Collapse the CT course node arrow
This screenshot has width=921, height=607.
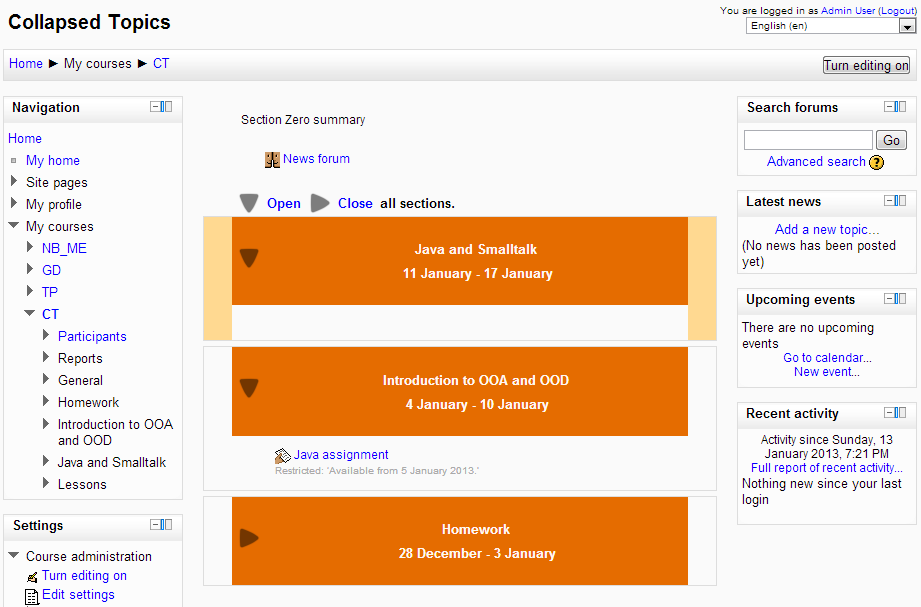(29, 313)
